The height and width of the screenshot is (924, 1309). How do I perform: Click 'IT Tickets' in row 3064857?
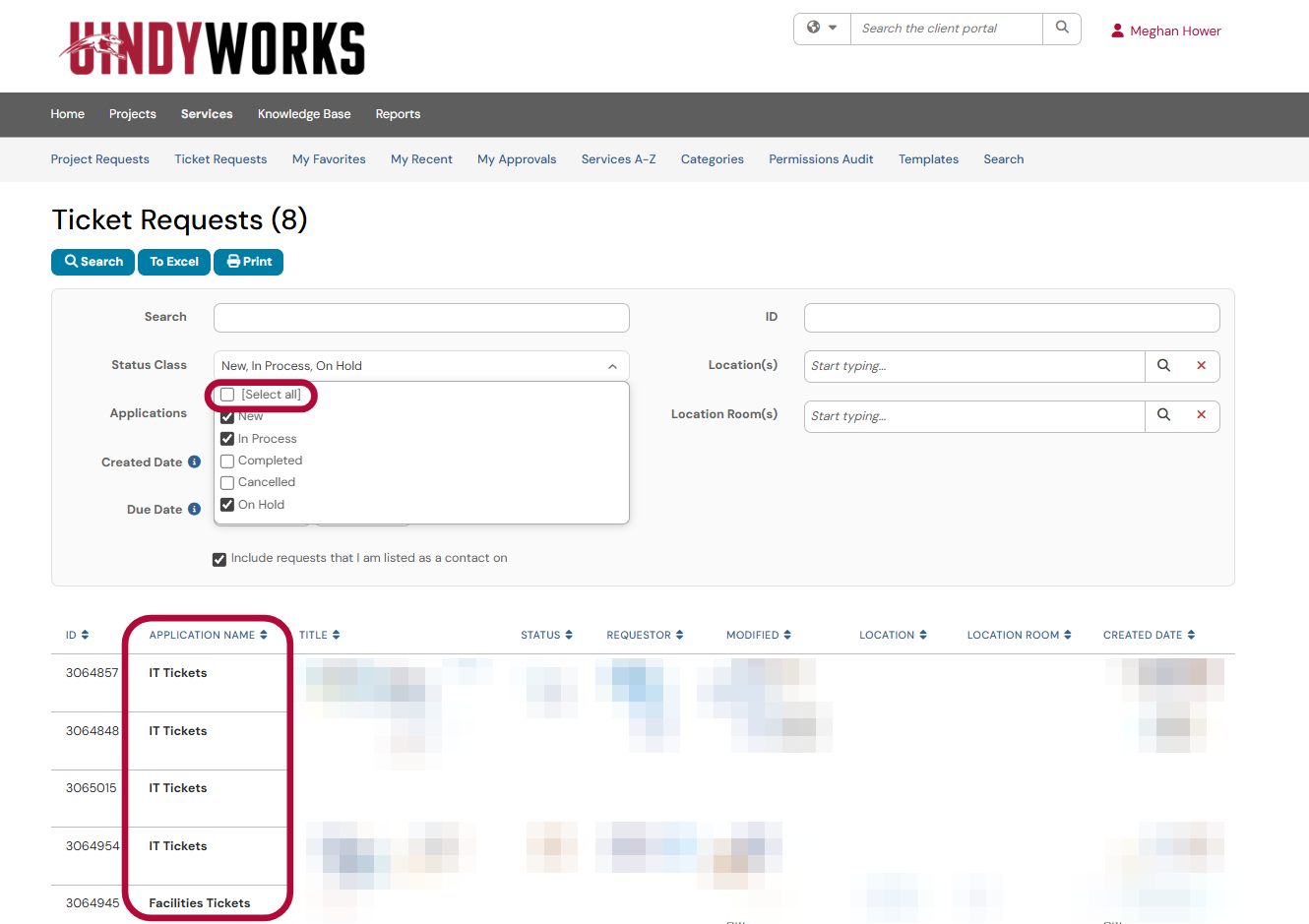(178, 673)
